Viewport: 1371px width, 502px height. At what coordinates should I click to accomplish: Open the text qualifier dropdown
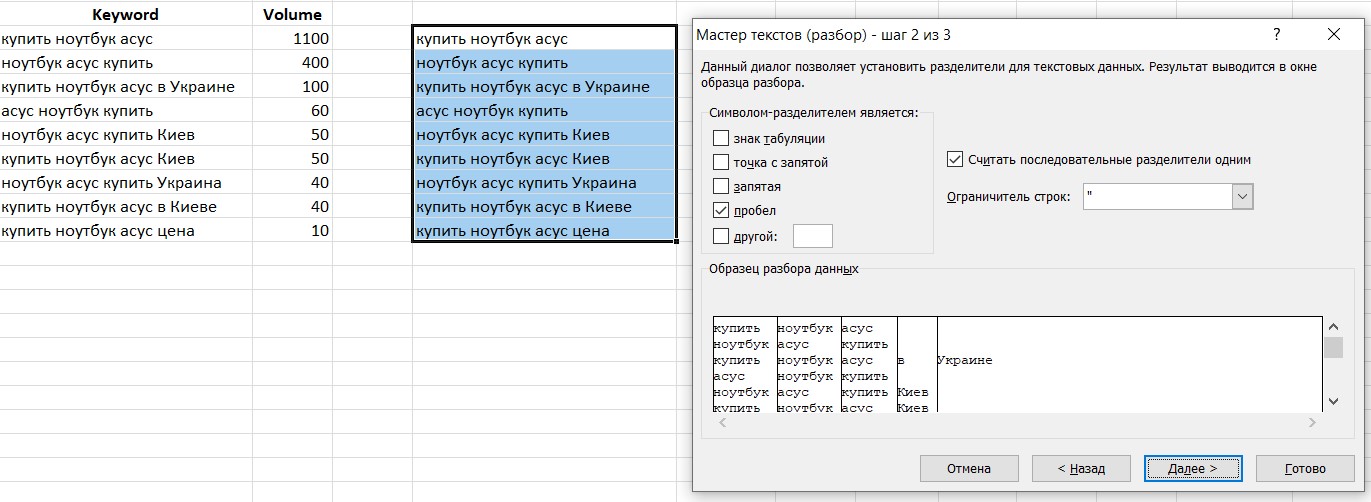click(x=1242, y=197)
